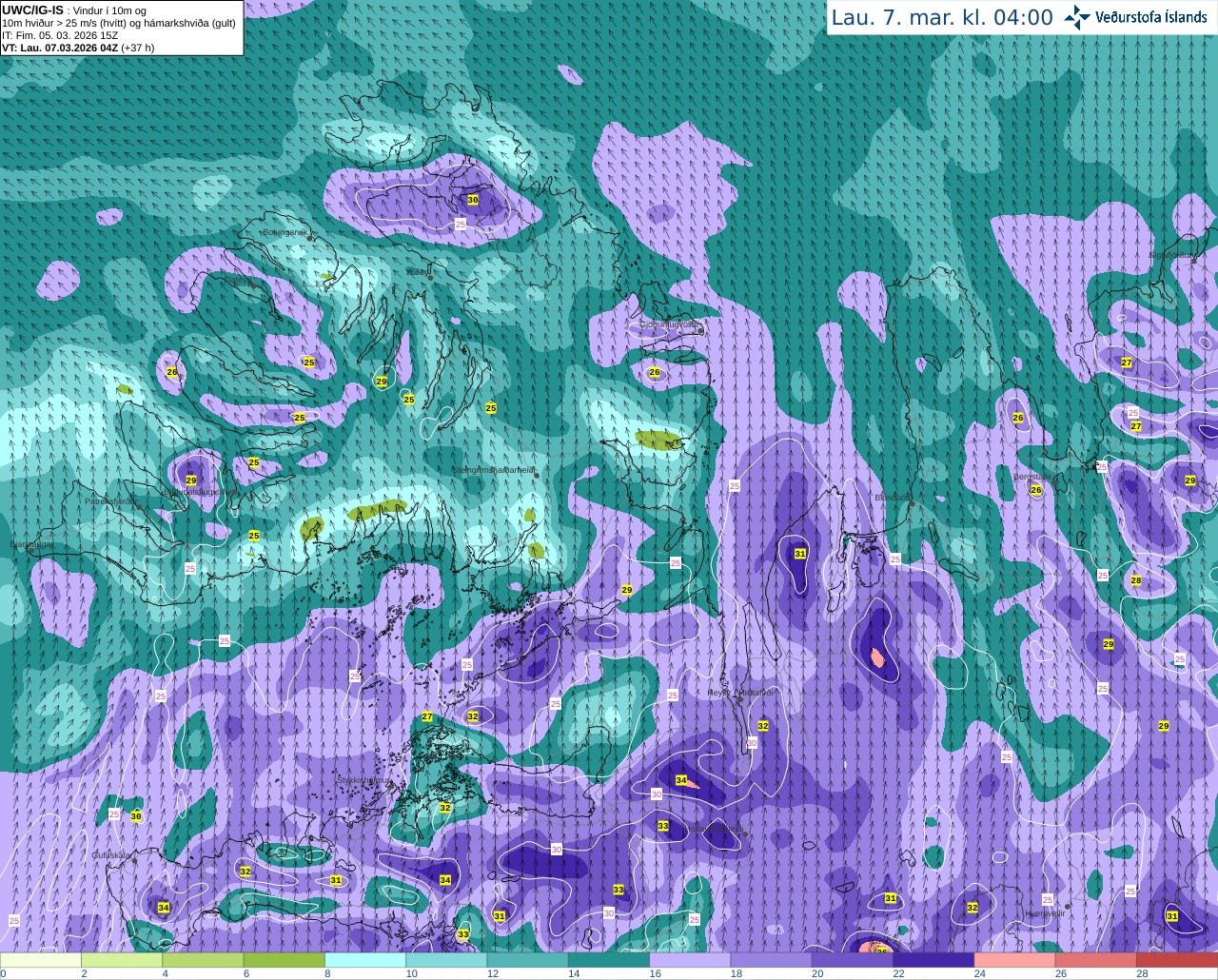Pick the olive green 6–8 legend swatch
This screenshot has width=1218, height=980.
pos(285,960)
